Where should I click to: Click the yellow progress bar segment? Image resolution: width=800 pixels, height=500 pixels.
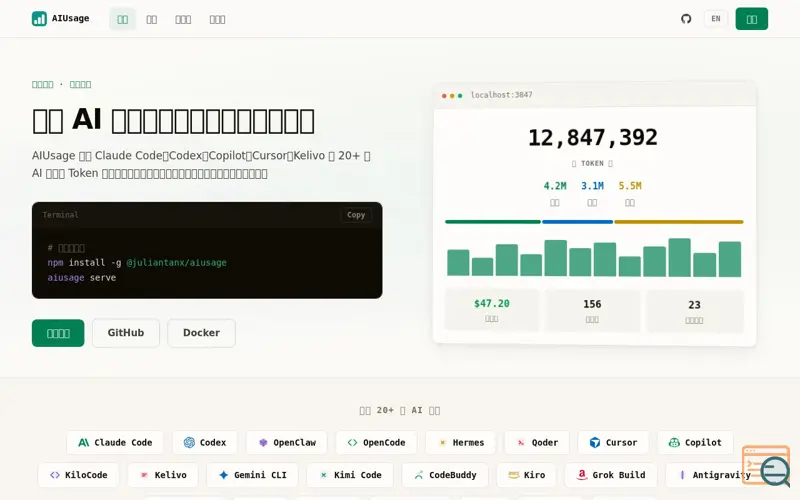coord(679,222)
